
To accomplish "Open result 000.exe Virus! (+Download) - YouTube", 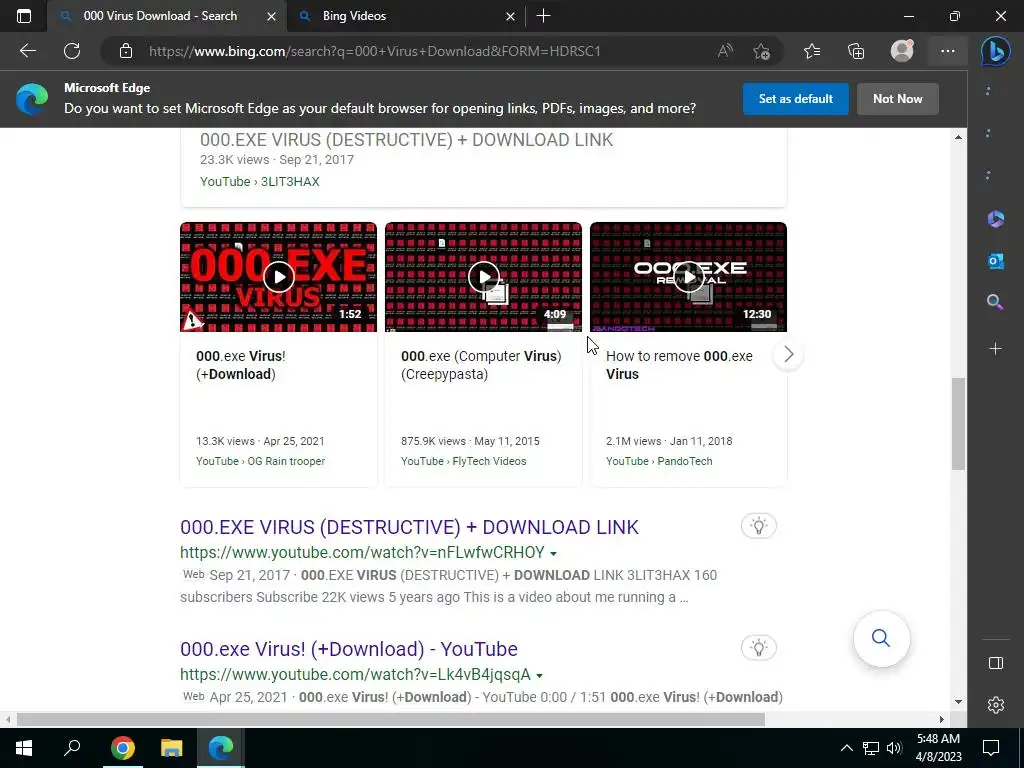I will coord(349,649).
